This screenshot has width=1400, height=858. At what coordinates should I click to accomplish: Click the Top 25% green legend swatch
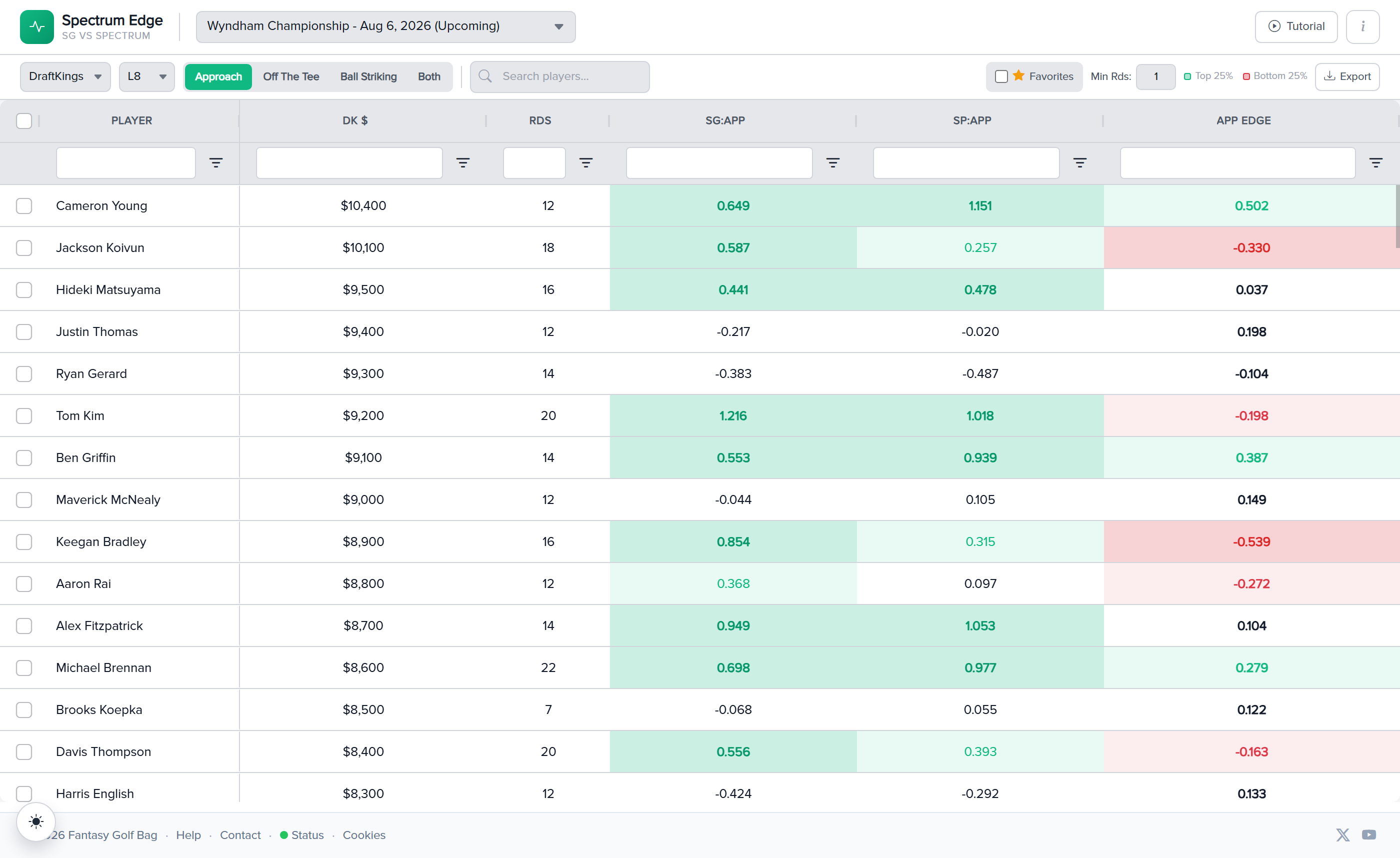1187,76
